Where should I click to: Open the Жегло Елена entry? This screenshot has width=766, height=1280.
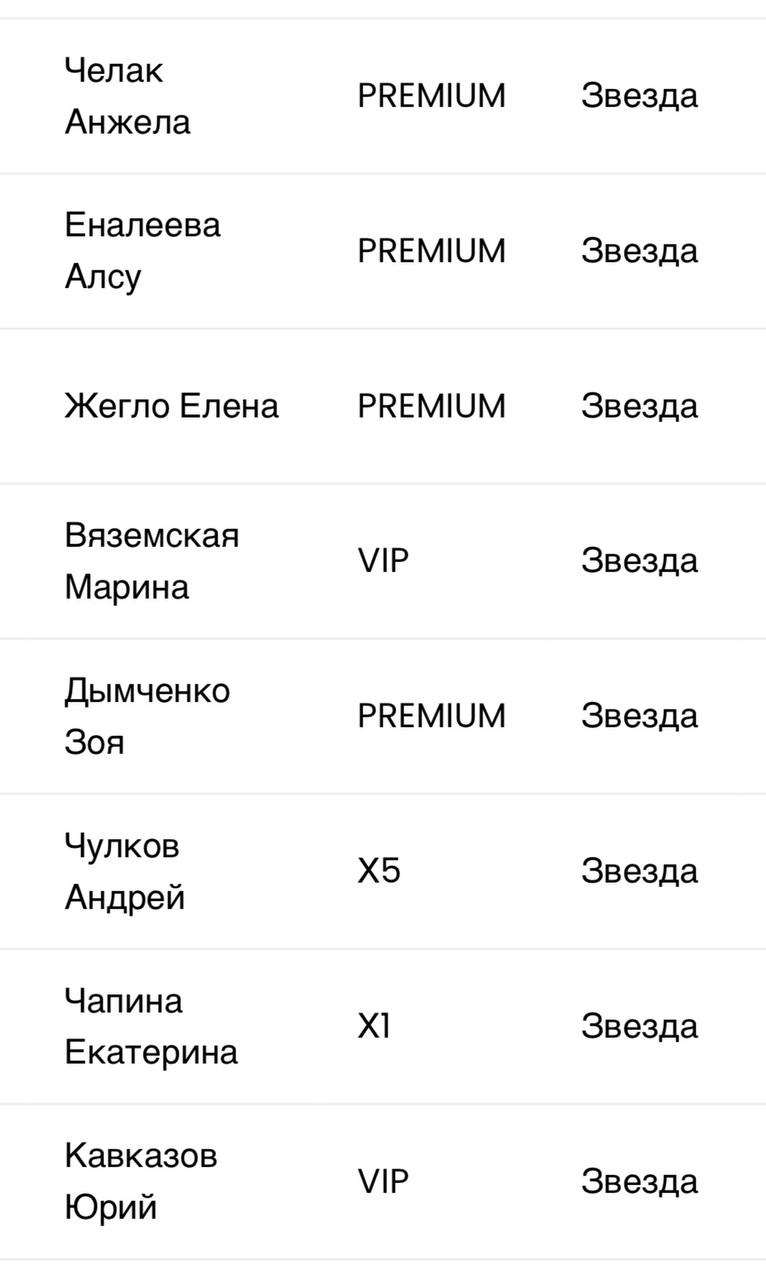point(171,406)
